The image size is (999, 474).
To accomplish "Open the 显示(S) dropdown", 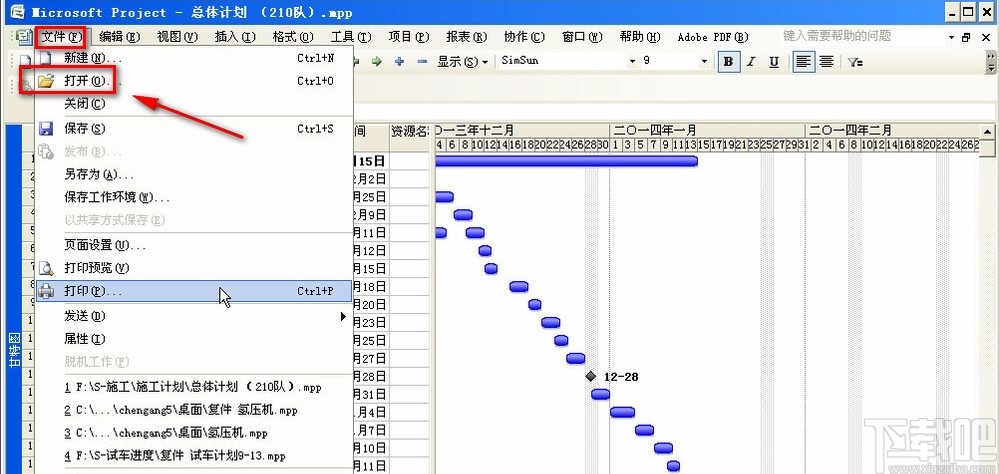I will coord(463,62).
